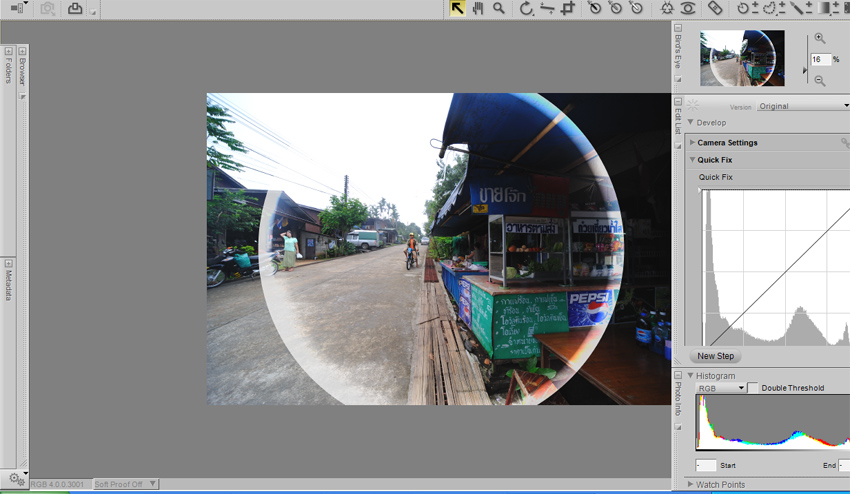Viewport: 850px width, 494px height.
Task: Undock the Browser palette corner icon
Action: click(x=22, y=97)
